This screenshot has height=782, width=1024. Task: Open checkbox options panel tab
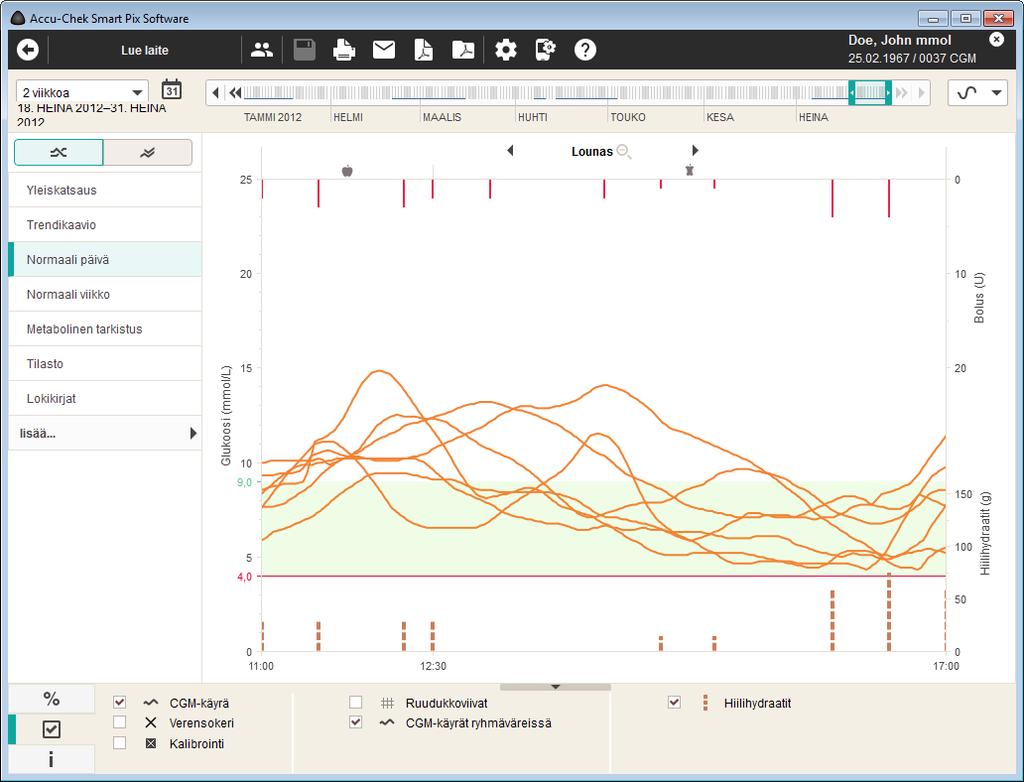click(52, 729)
